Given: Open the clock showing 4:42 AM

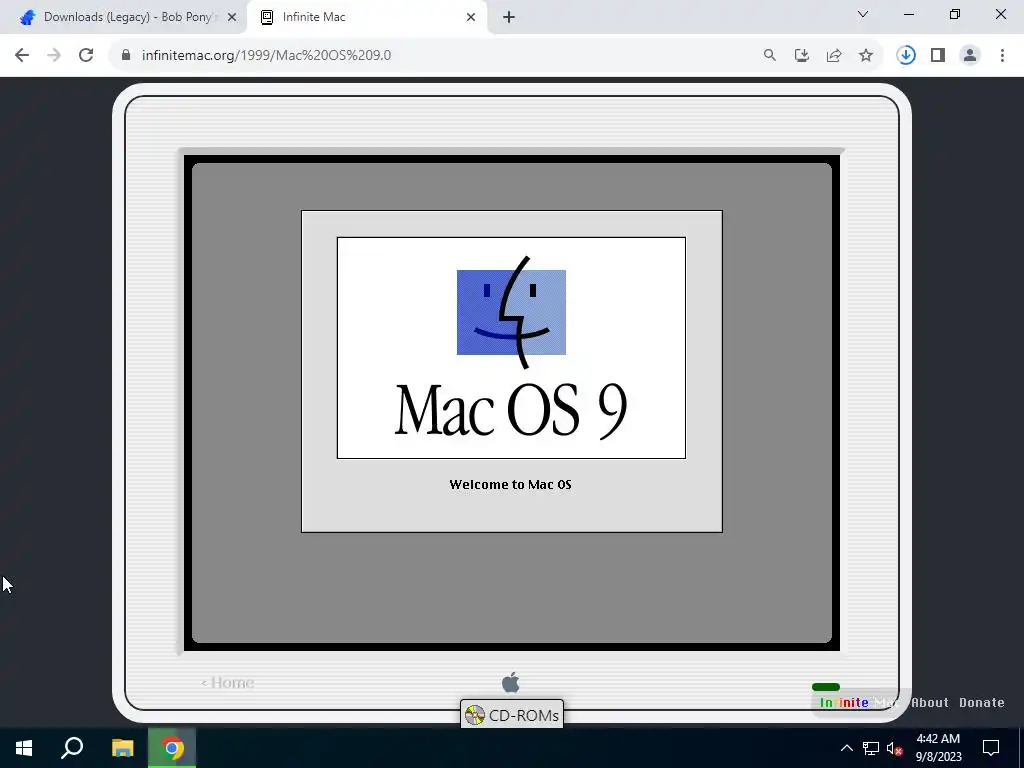Looking at the screenshot, I should [938, 748].
